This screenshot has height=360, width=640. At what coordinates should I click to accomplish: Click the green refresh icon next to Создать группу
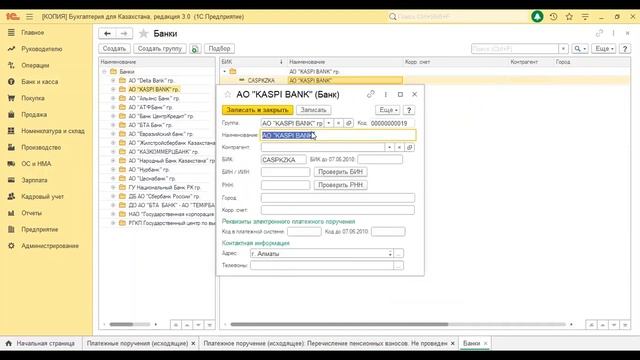pyautogui.click(x=195, y=49)
